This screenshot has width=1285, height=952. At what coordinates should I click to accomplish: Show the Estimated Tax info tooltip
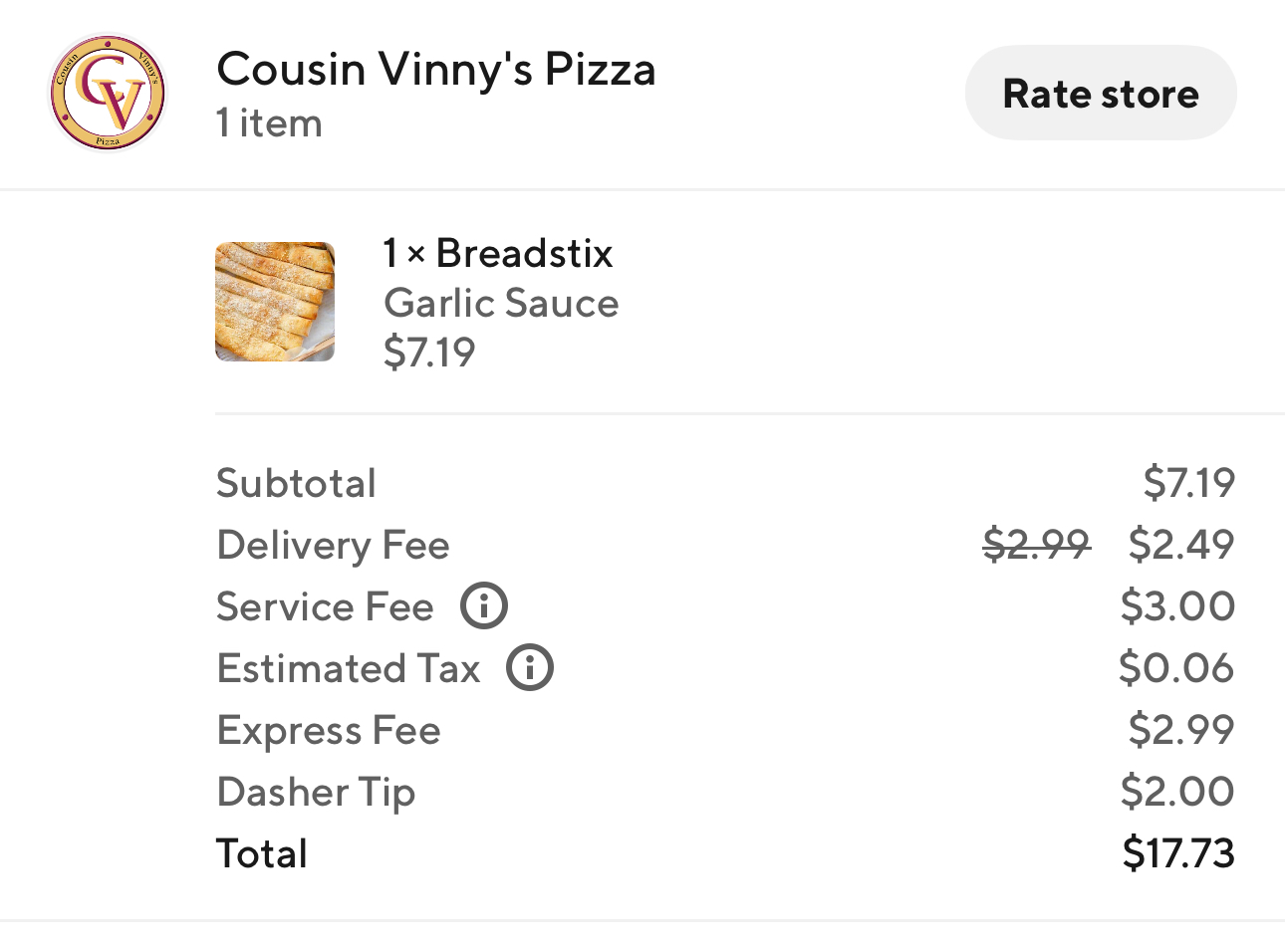pos(530,668)
